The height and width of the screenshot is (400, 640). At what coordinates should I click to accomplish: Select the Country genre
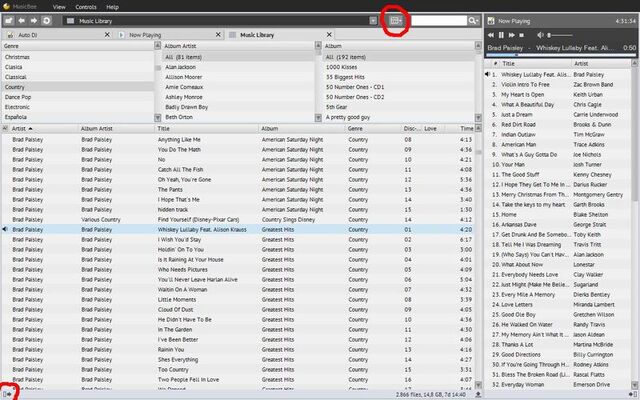pyautogui.click(x=78, y=87)
